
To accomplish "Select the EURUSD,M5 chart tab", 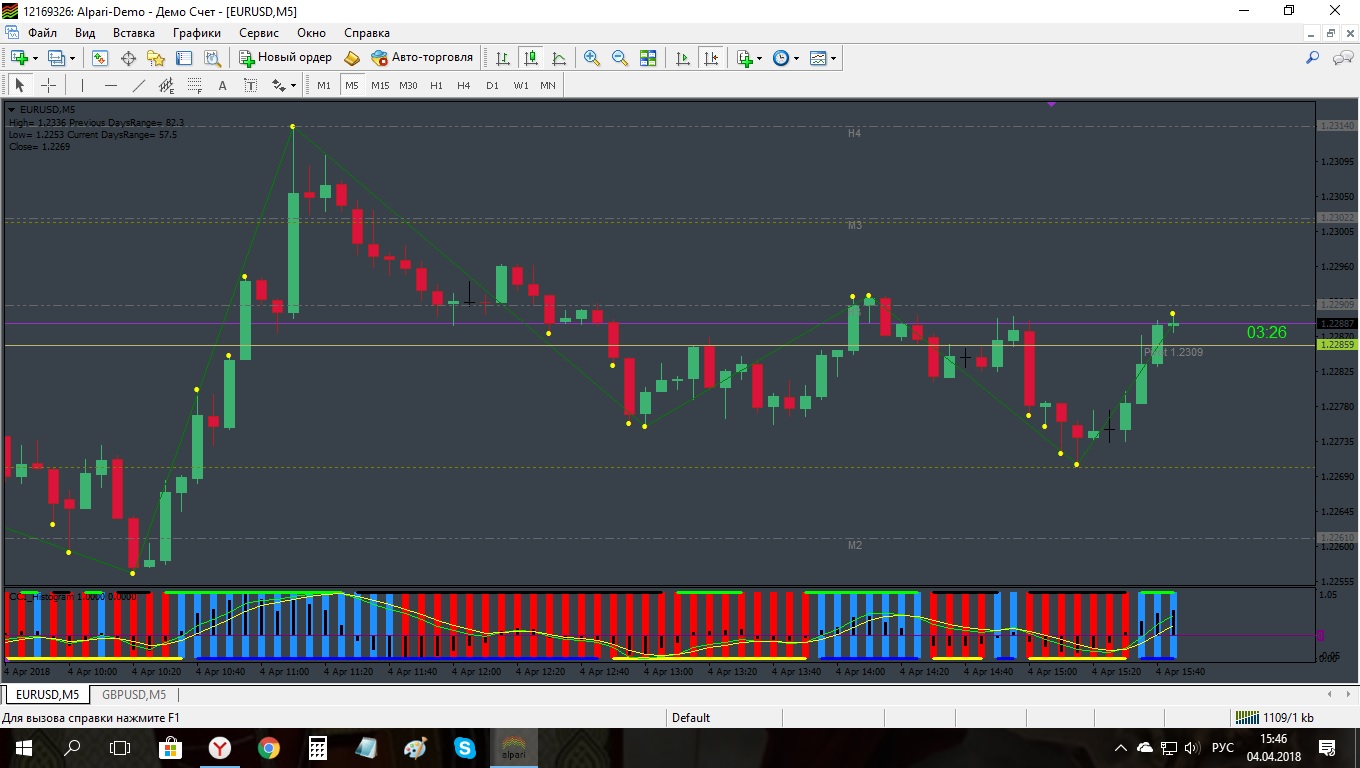I will [47, 694].
